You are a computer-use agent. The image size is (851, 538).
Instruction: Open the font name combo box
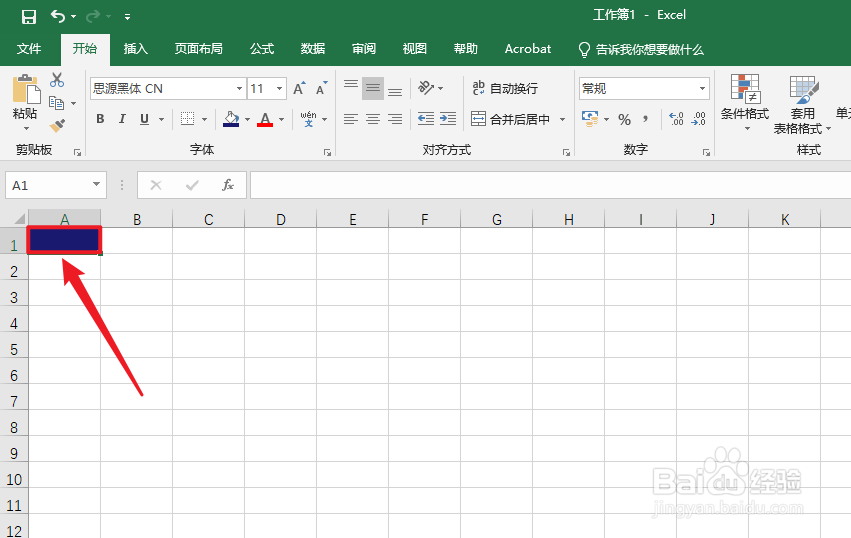point(168,88)
